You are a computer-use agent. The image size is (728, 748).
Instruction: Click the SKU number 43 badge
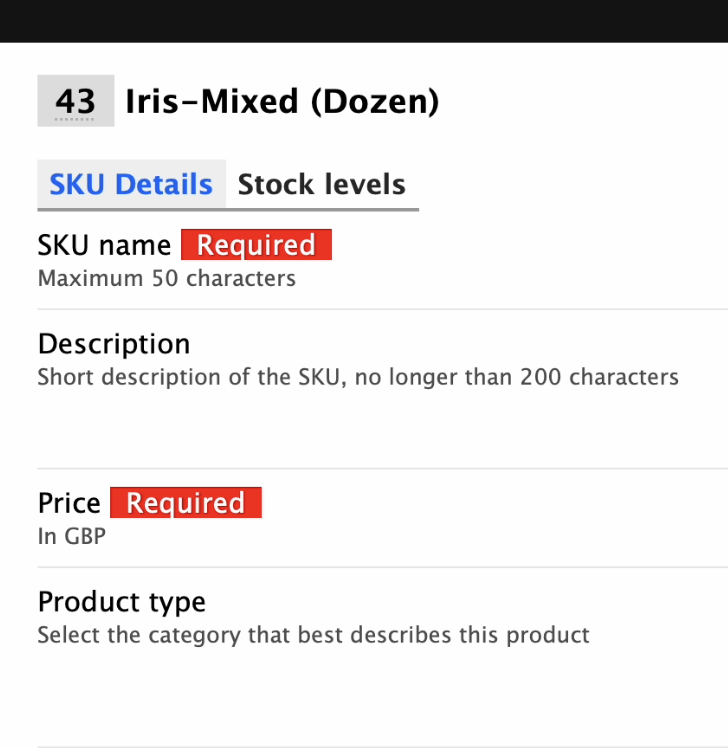click(76, 101)
